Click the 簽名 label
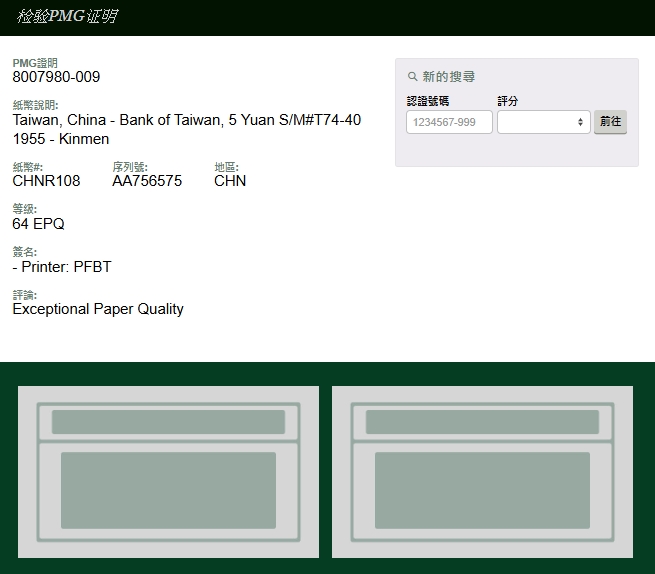655x574 pixels. tap(25, 252)
